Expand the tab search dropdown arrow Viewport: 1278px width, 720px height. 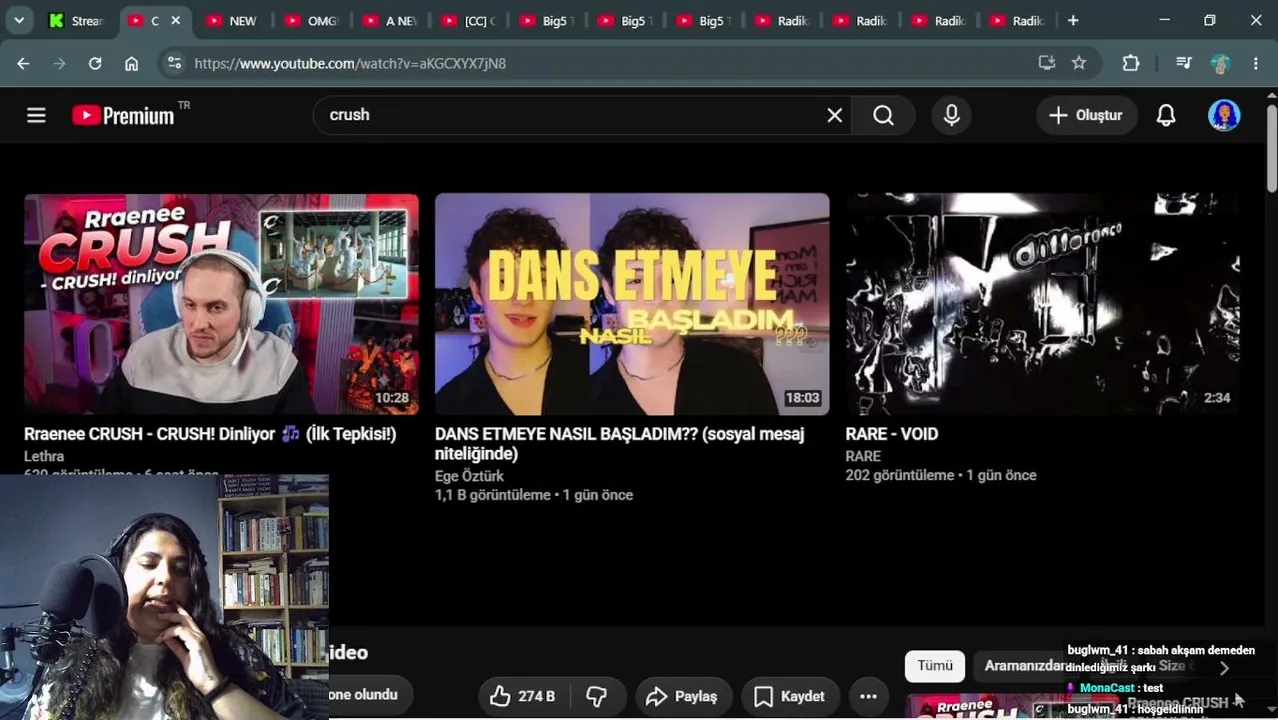point(18,20)
